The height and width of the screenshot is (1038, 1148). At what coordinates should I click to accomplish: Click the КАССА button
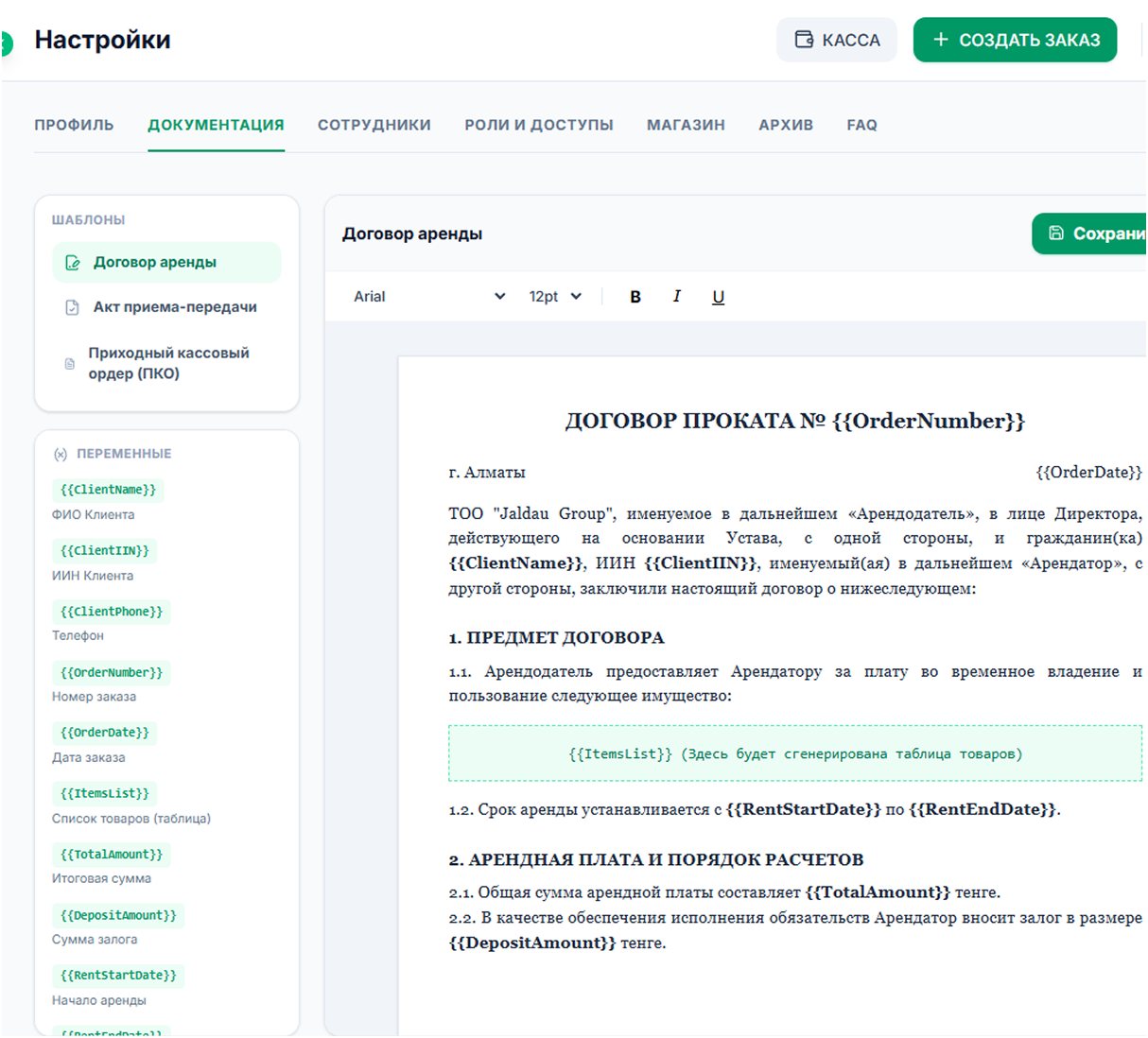pos(837,40)
